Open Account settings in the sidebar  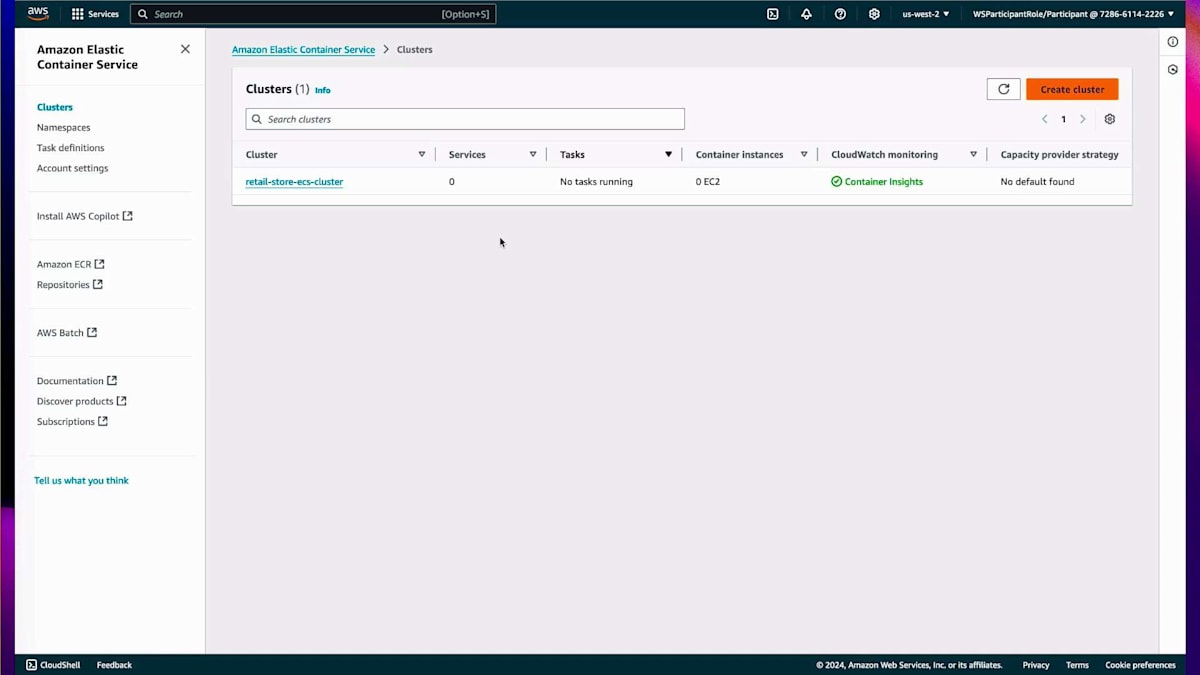pyautogui.click(x=73, y=168)
